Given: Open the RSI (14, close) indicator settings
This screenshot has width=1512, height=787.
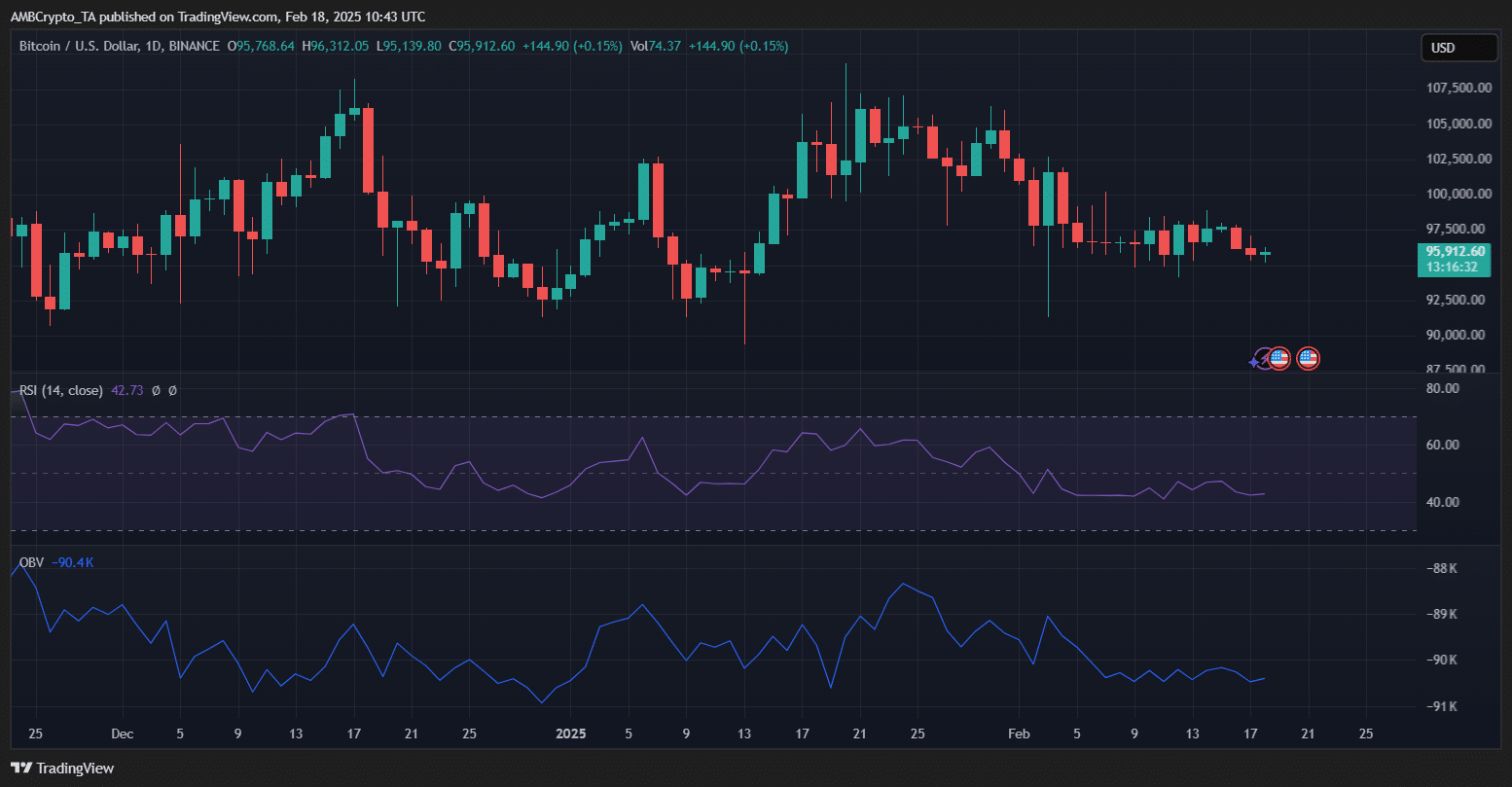Looking at the screenshot, I should click(58, 390).
